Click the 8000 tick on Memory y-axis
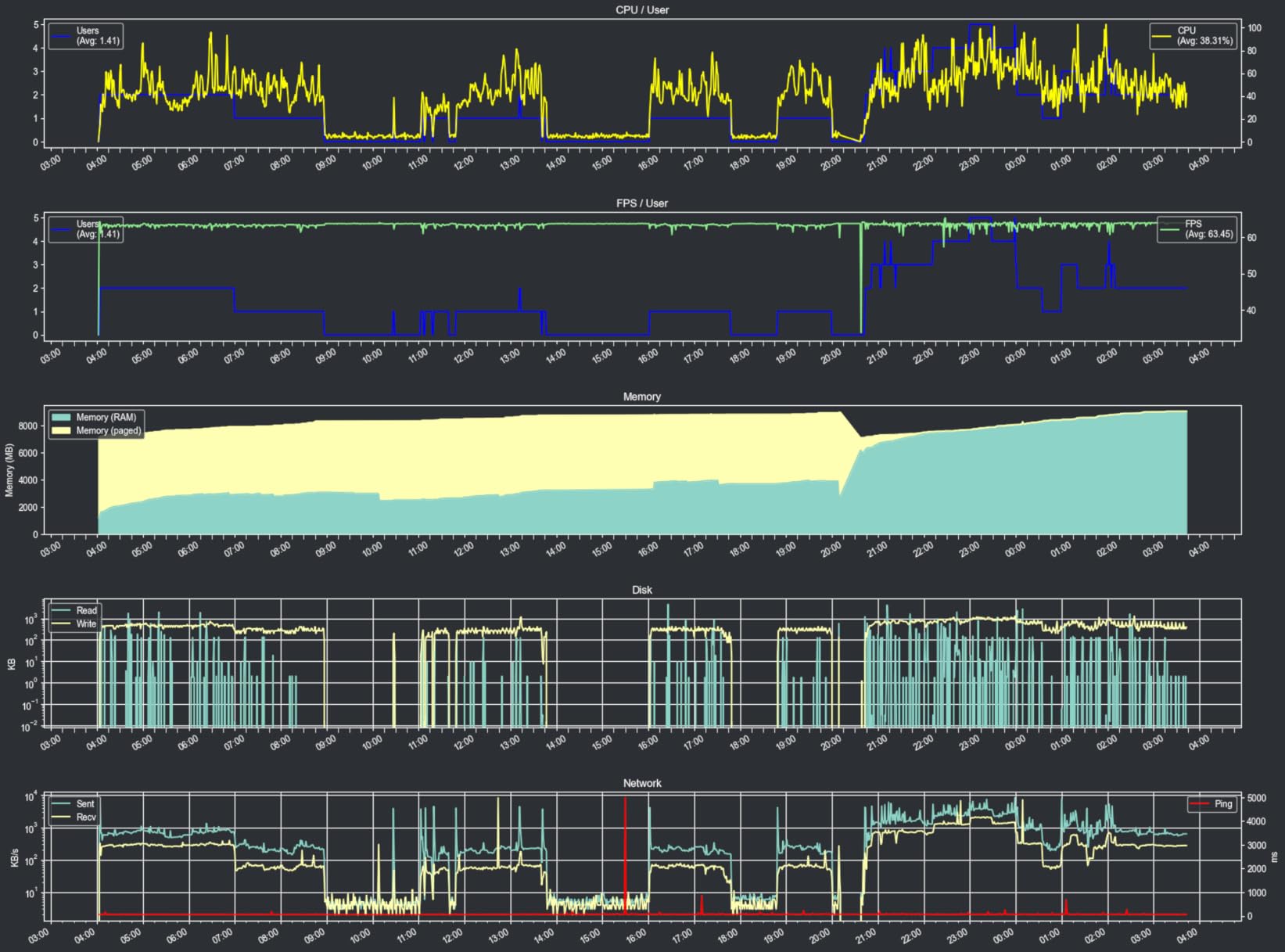This screenshot has width=1285, height=952. click(28, 426)
